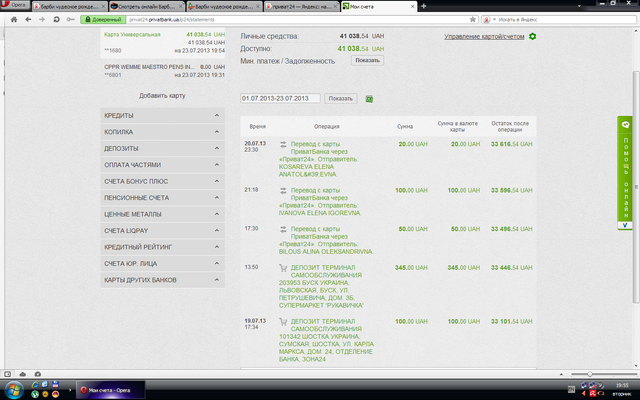Click transfer icon on BILOUS ALINA operation
The height and width of the screenshot is (400, 640).
coord(283,229)
